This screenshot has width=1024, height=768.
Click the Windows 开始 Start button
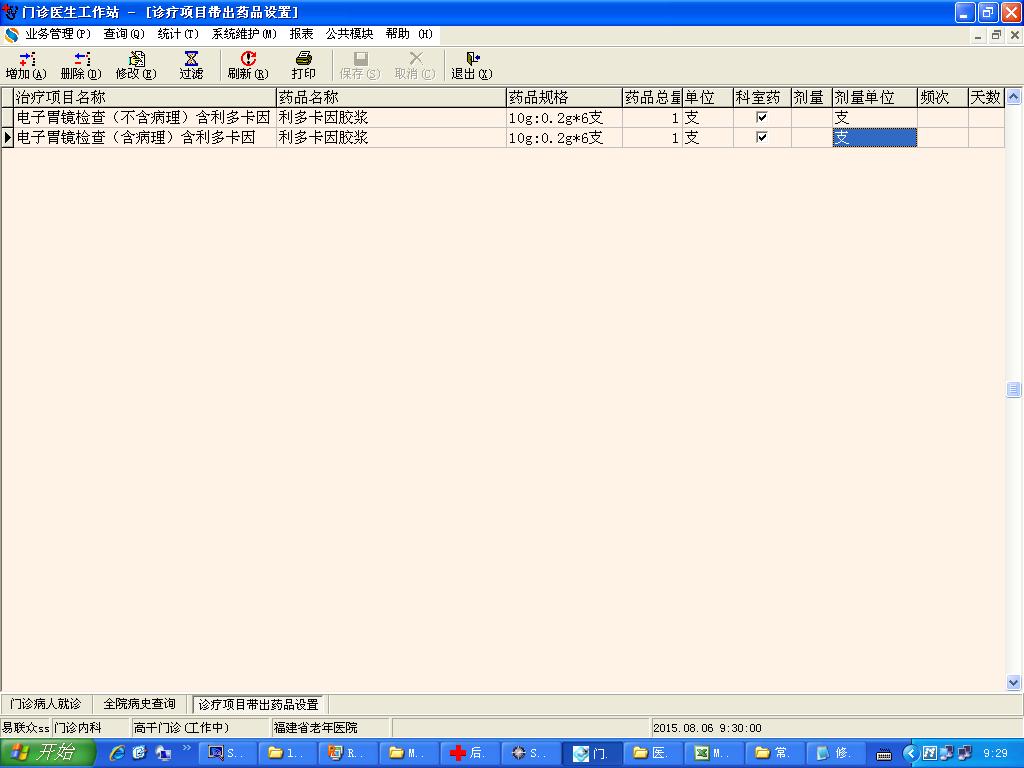pyautogui.click(x=48, y=753)
